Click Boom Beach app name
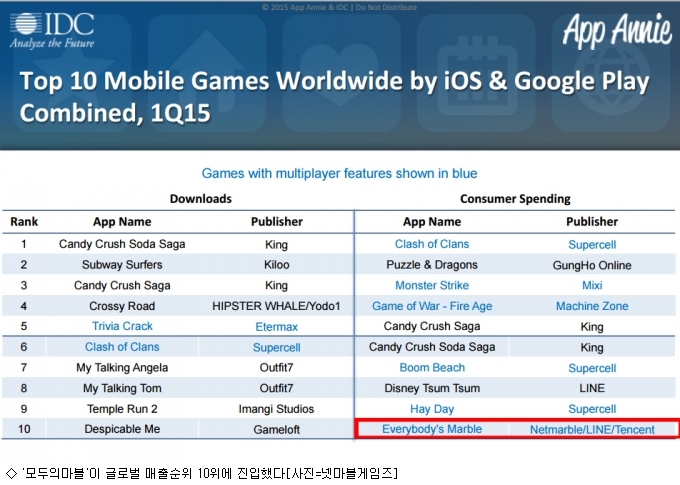The height and width of the screenshot is (485, 680). pos(432,368)
